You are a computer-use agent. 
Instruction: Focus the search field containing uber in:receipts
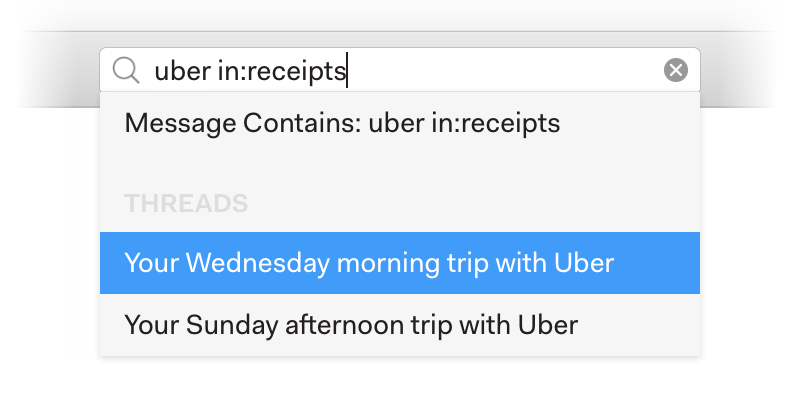tap(399, 70)
